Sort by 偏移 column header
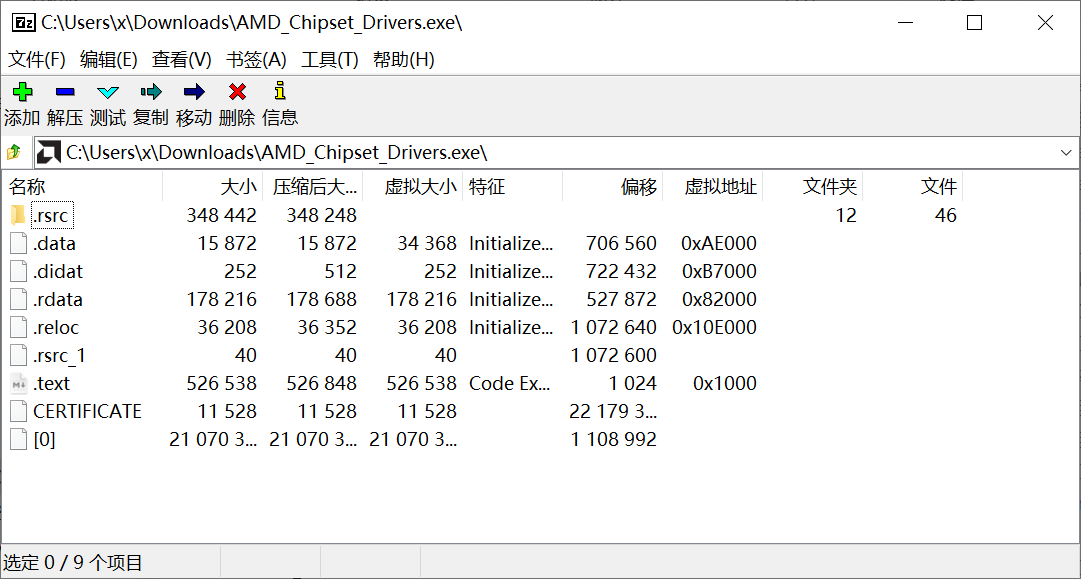 612,186
